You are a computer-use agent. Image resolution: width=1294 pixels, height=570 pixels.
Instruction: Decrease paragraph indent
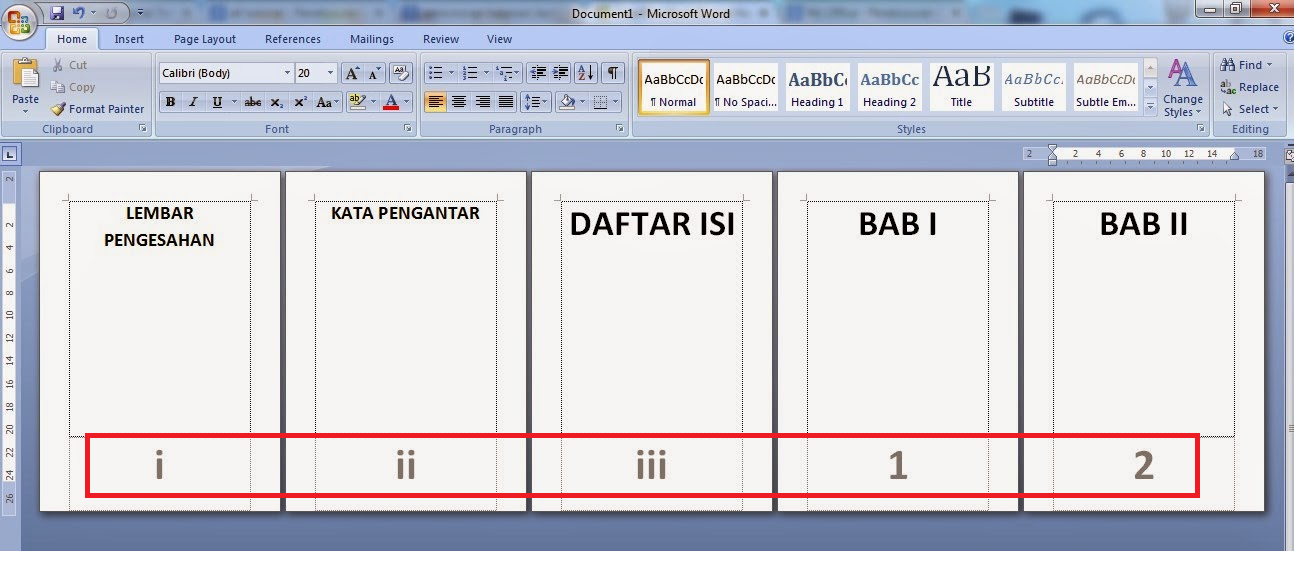click(x=538, y=73)
